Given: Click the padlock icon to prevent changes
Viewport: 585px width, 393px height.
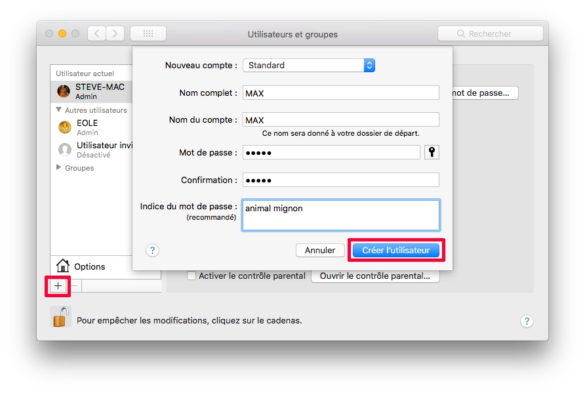Looking at the screenshot, I should coord(60,317).
